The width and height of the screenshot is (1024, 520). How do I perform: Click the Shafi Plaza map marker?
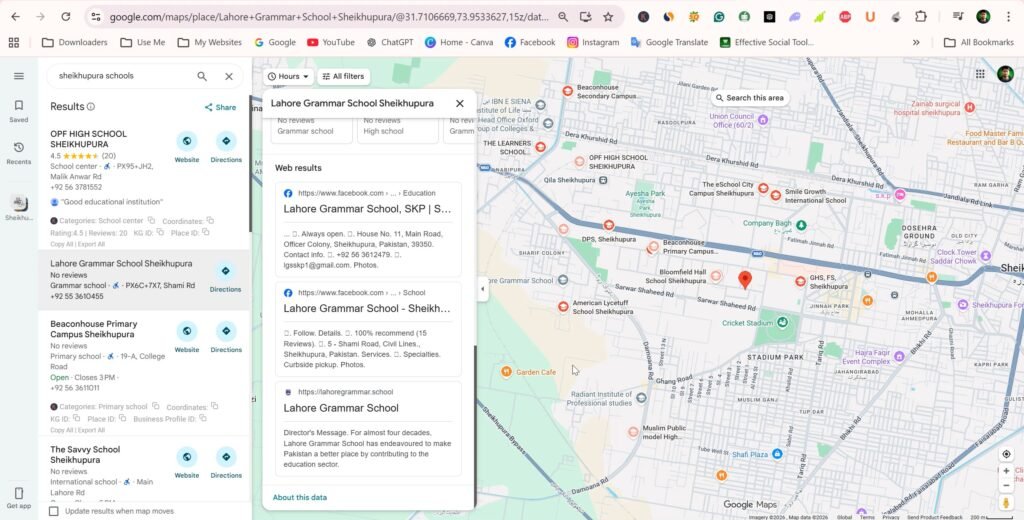pyautogui.click(x=777, y=453)
